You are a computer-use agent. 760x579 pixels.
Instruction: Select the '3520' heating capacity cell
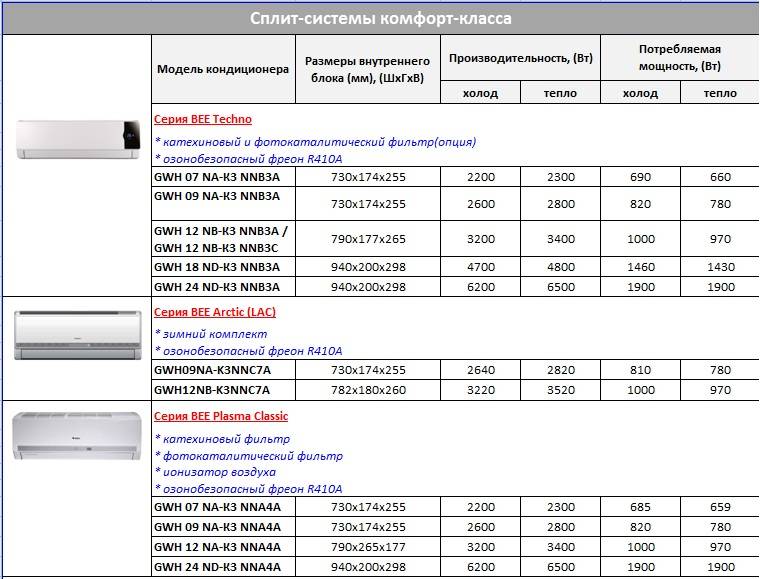point(560,390)
